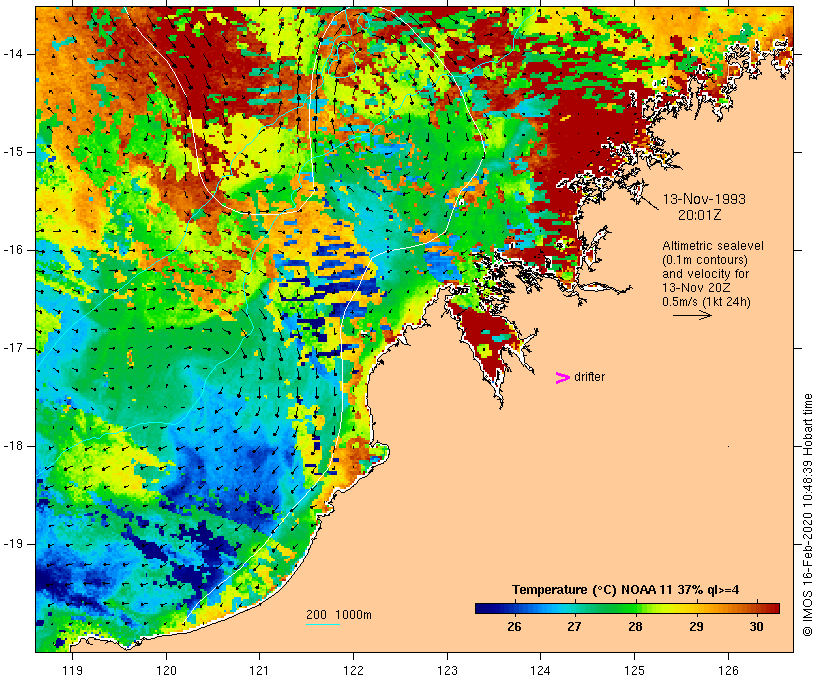Click the longitude axis label 123
Image resolution: width=820 pixels, height=680 pixels.
coord(447,670)
